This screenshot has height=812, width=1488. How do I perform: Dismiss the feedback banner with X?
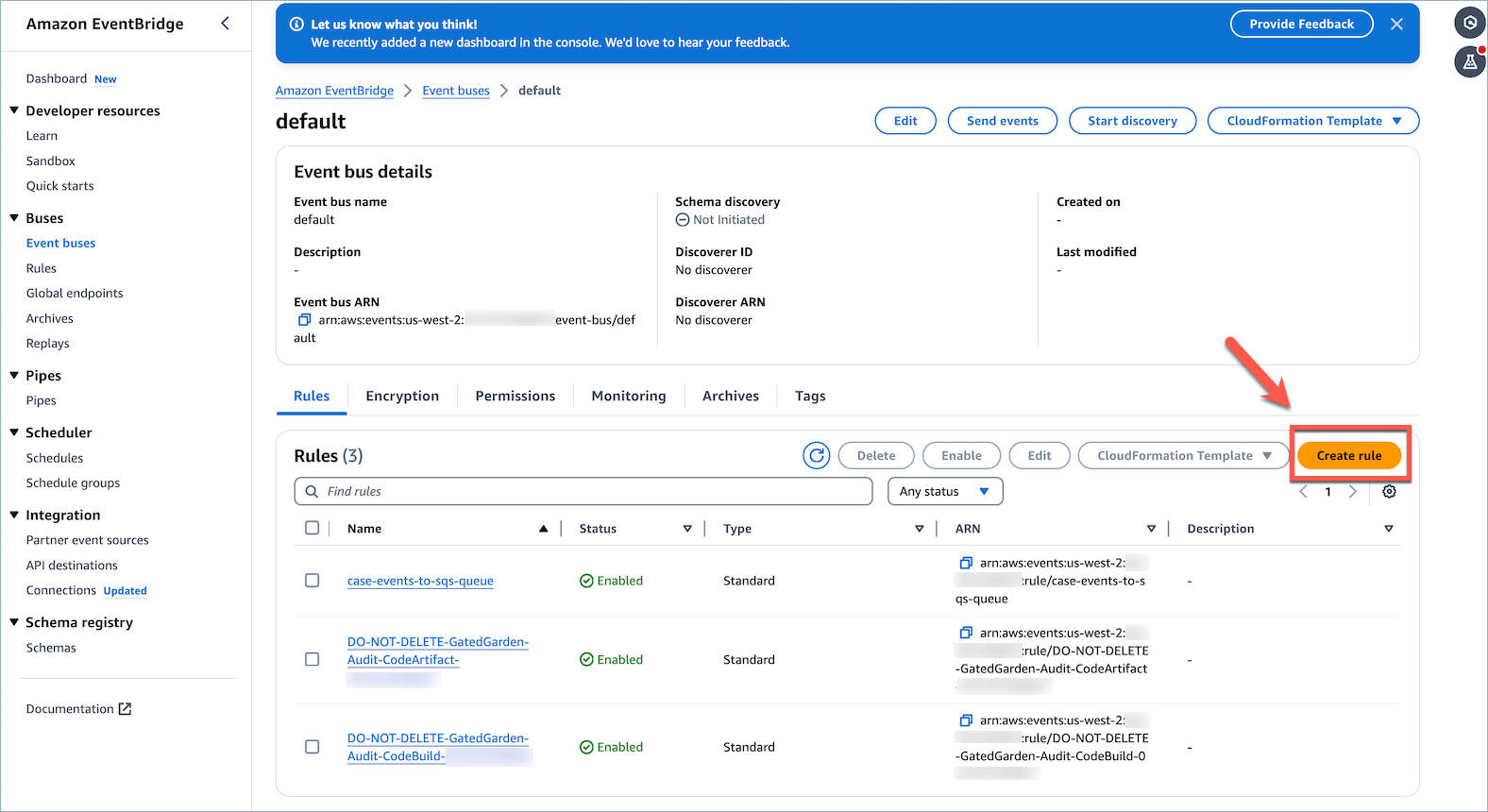tap(1396, 25)
